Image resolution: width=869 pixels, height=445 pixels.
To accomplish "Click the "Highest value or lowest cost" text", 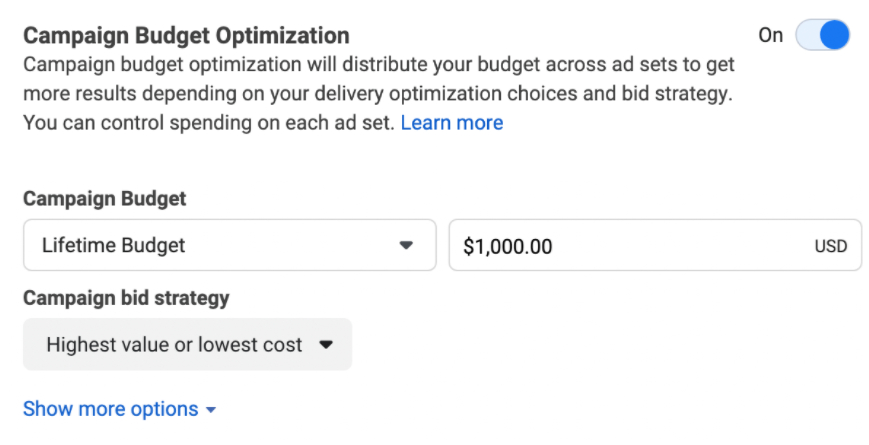I will tap(174, 345).
